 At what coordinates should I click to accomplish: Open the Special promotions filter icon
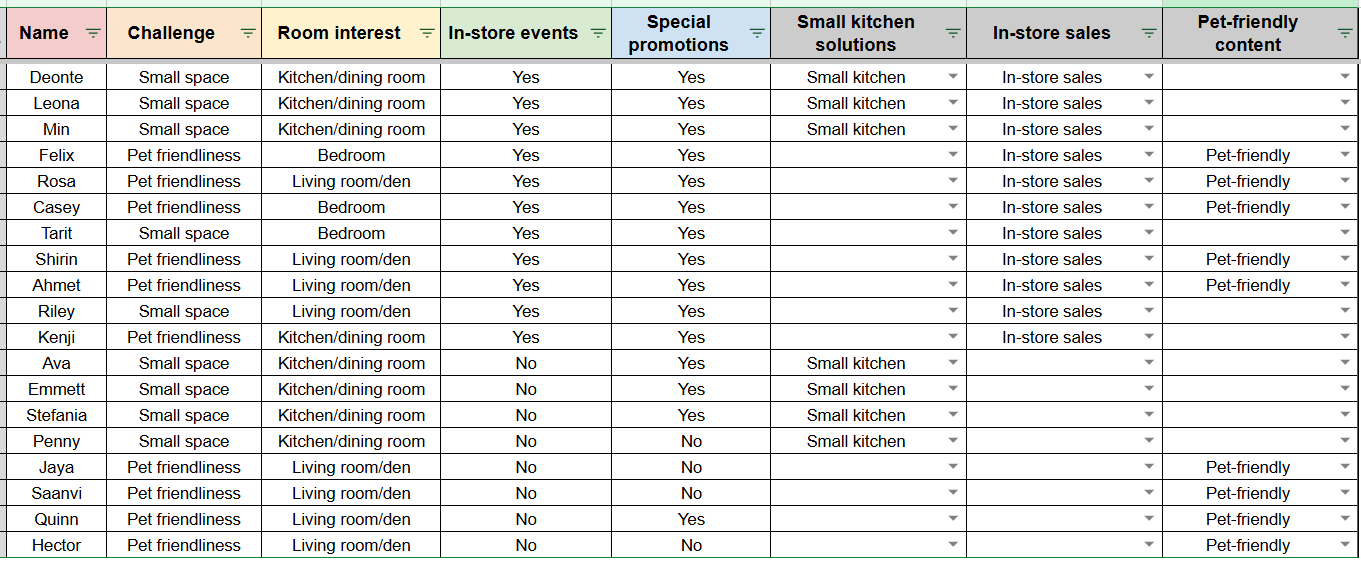click(757, 33)
